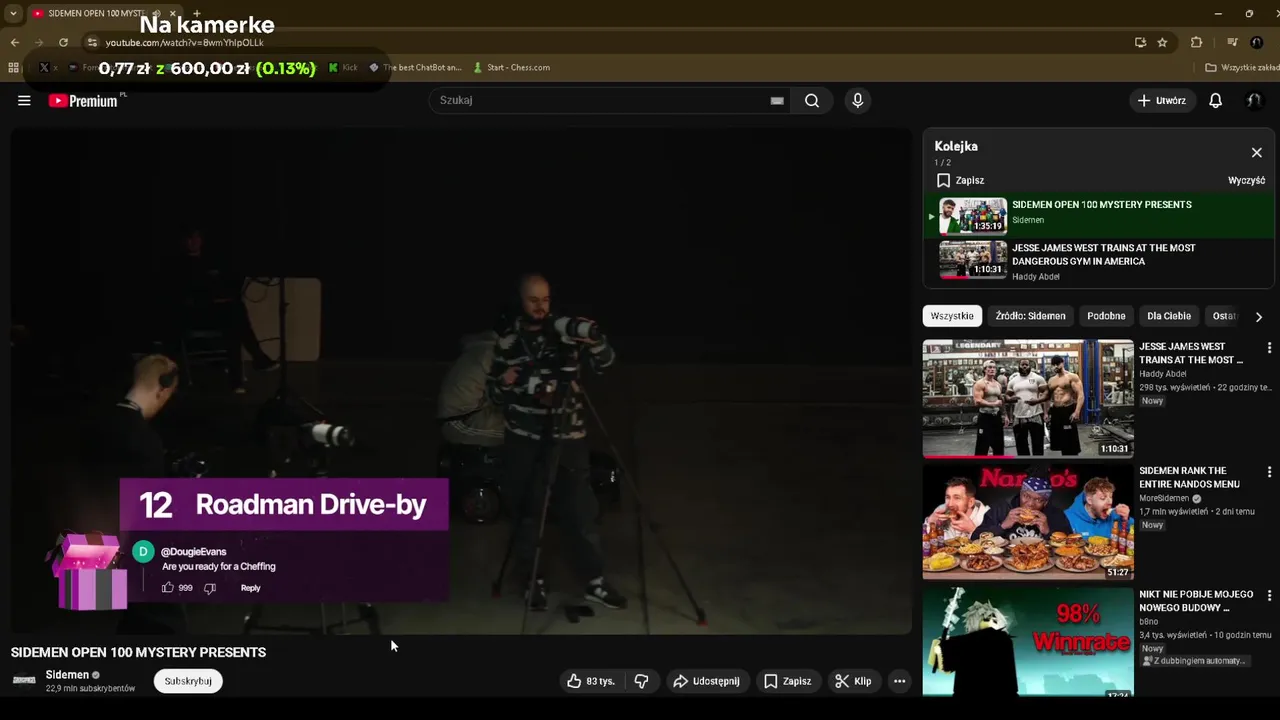Advance filter chips with right chevron
The width and height of the screenshot is (1280, 720).
tap(1258, 316)
